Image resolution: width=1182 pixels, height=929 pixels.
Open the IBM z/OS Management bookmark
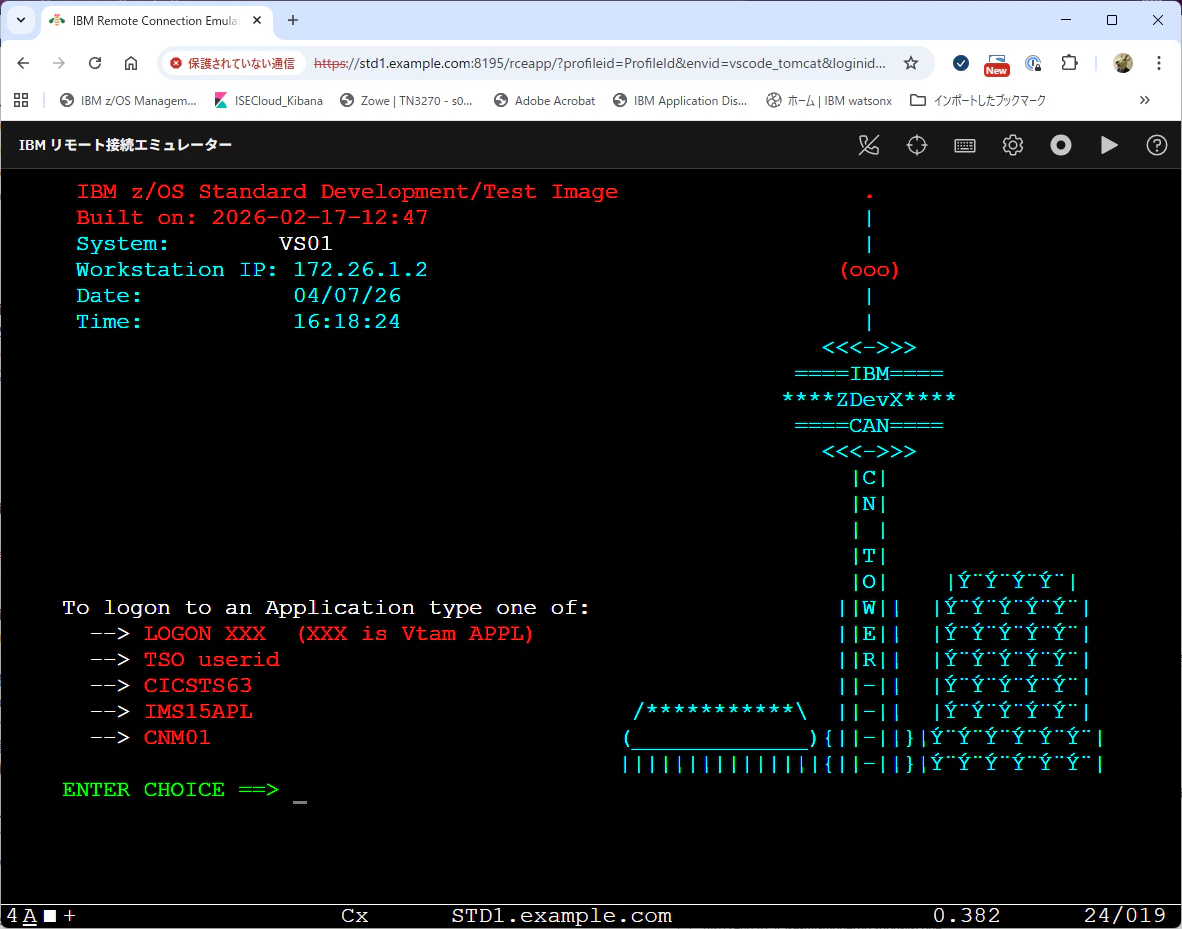(128, 100)
